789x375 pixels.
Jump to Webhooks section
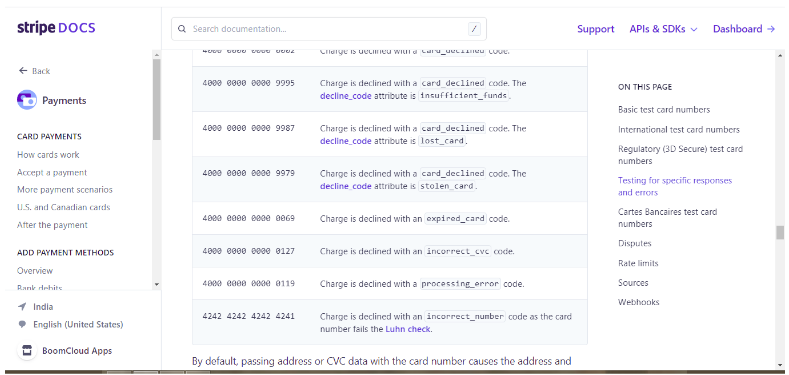pos(638,302)
